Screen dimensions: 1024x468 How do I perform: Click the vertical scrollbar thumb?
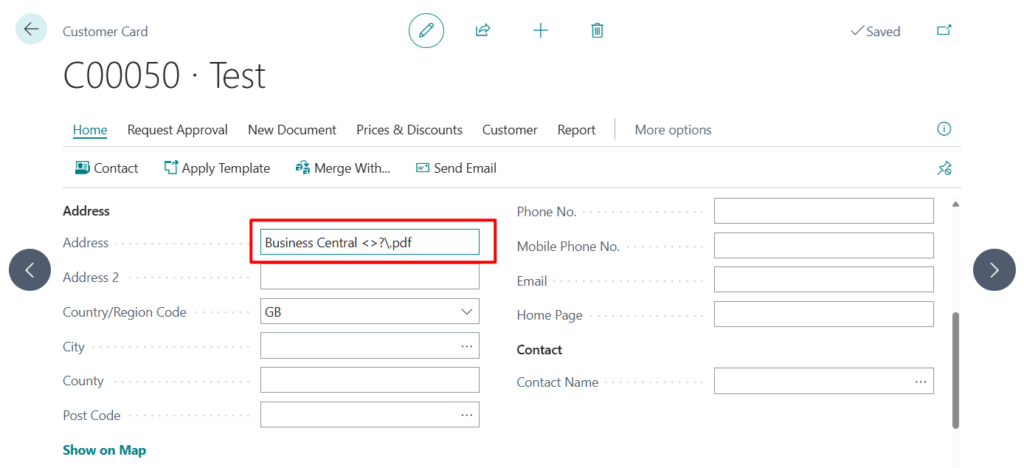click(955, 368)
